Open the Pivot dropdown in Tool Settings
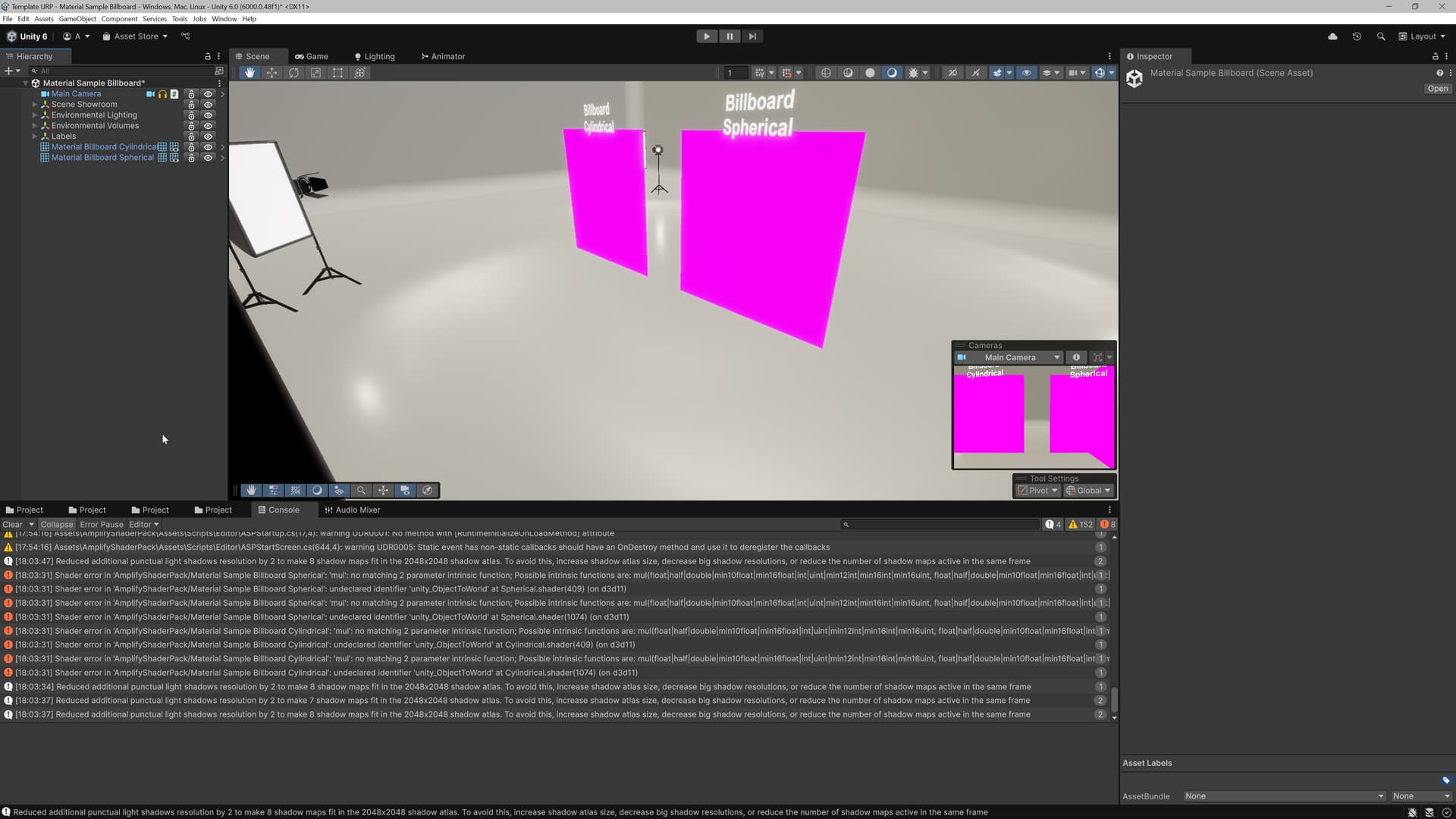1456x819 pixels. coord(1037,490)
